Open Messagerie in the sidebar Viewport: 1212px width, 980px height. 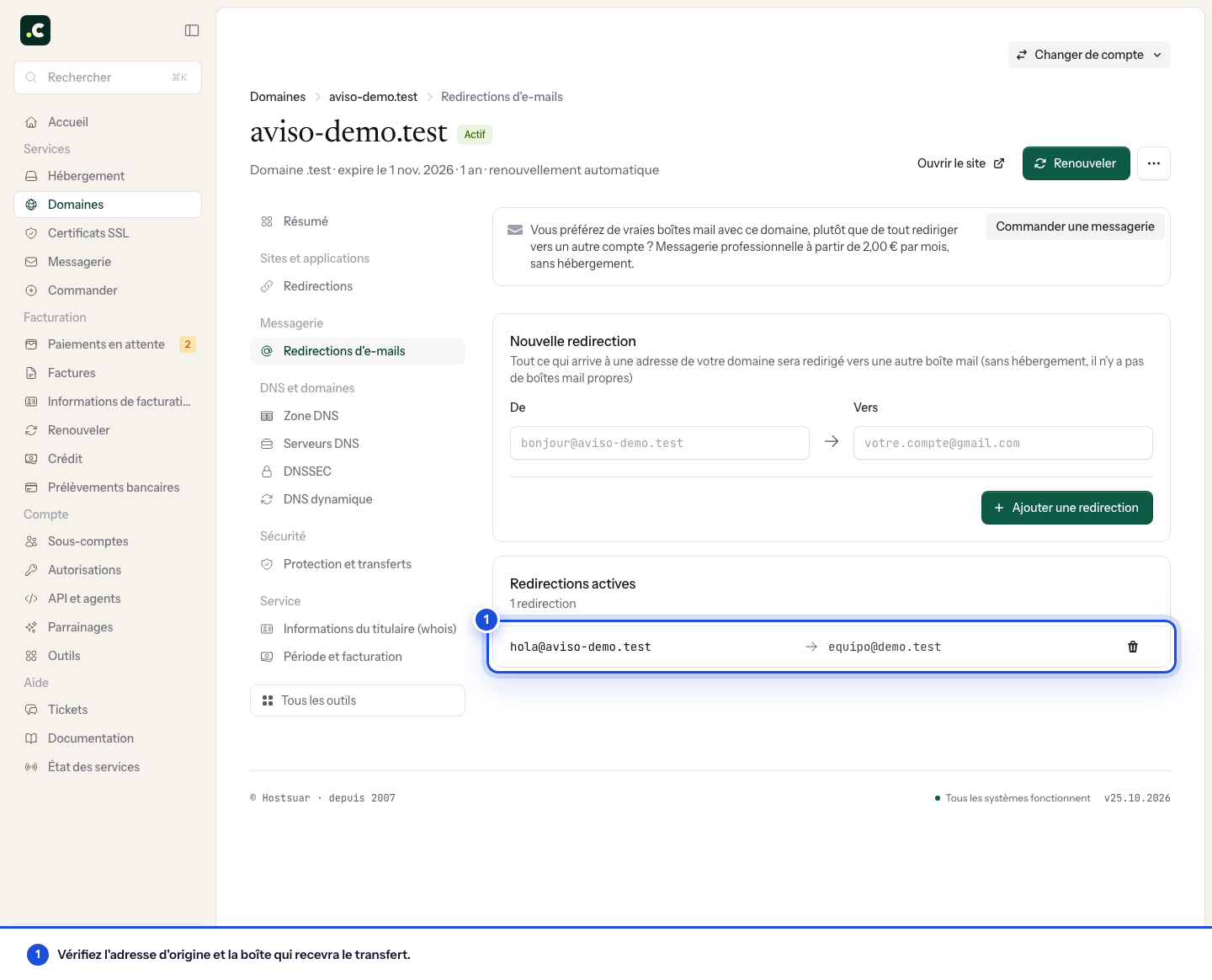[108, 262]
